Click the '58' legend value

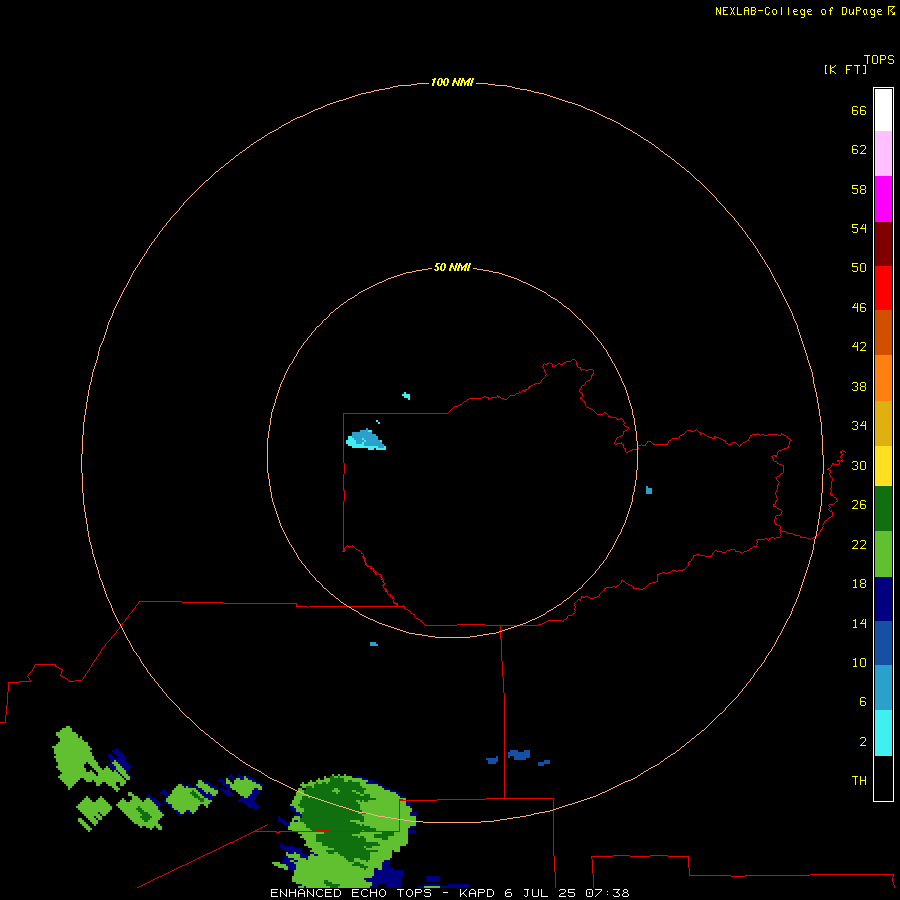pos(859,189)
